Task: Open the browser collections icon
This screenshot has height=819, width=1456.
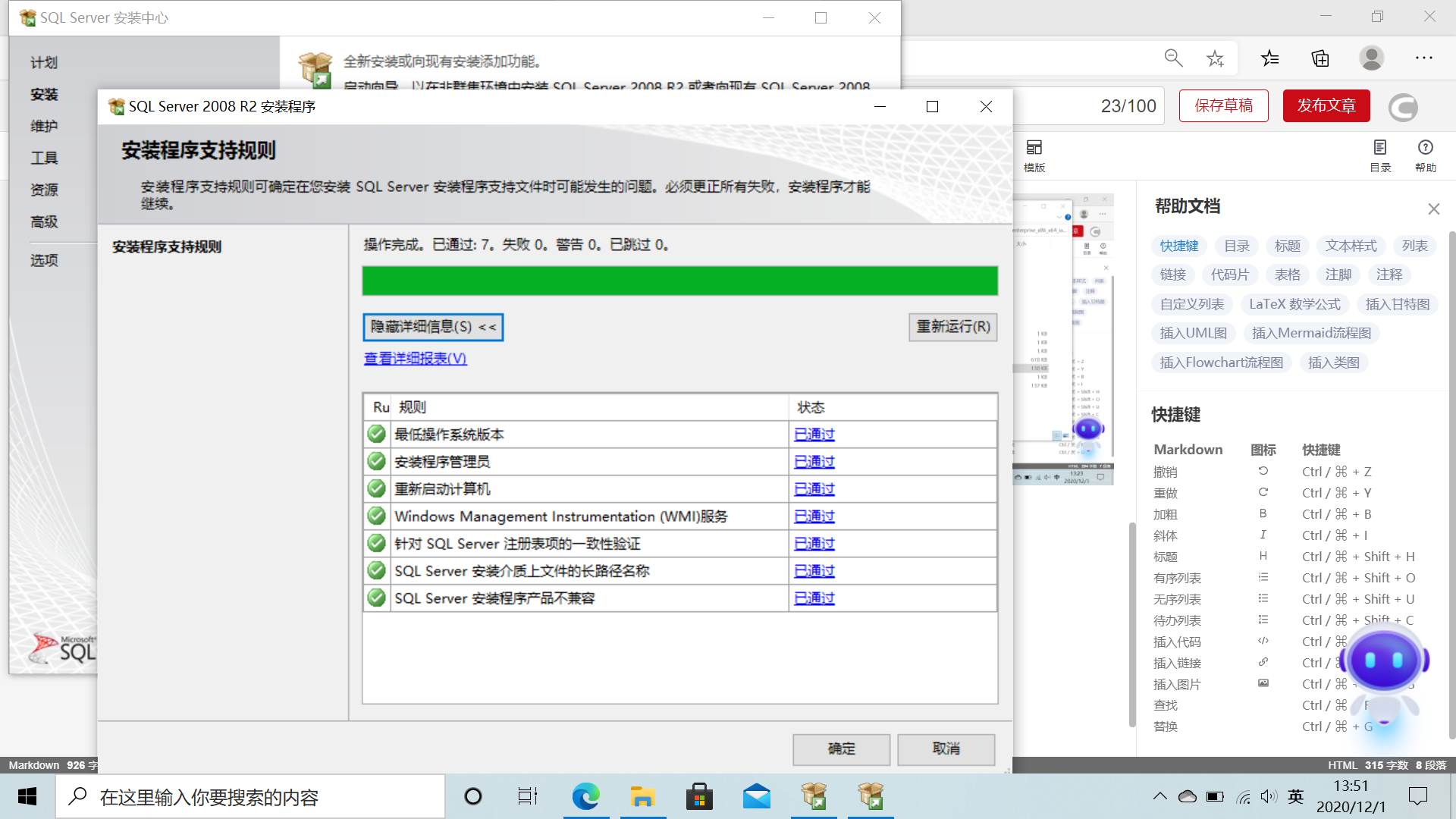Action: coord(1320,58)
